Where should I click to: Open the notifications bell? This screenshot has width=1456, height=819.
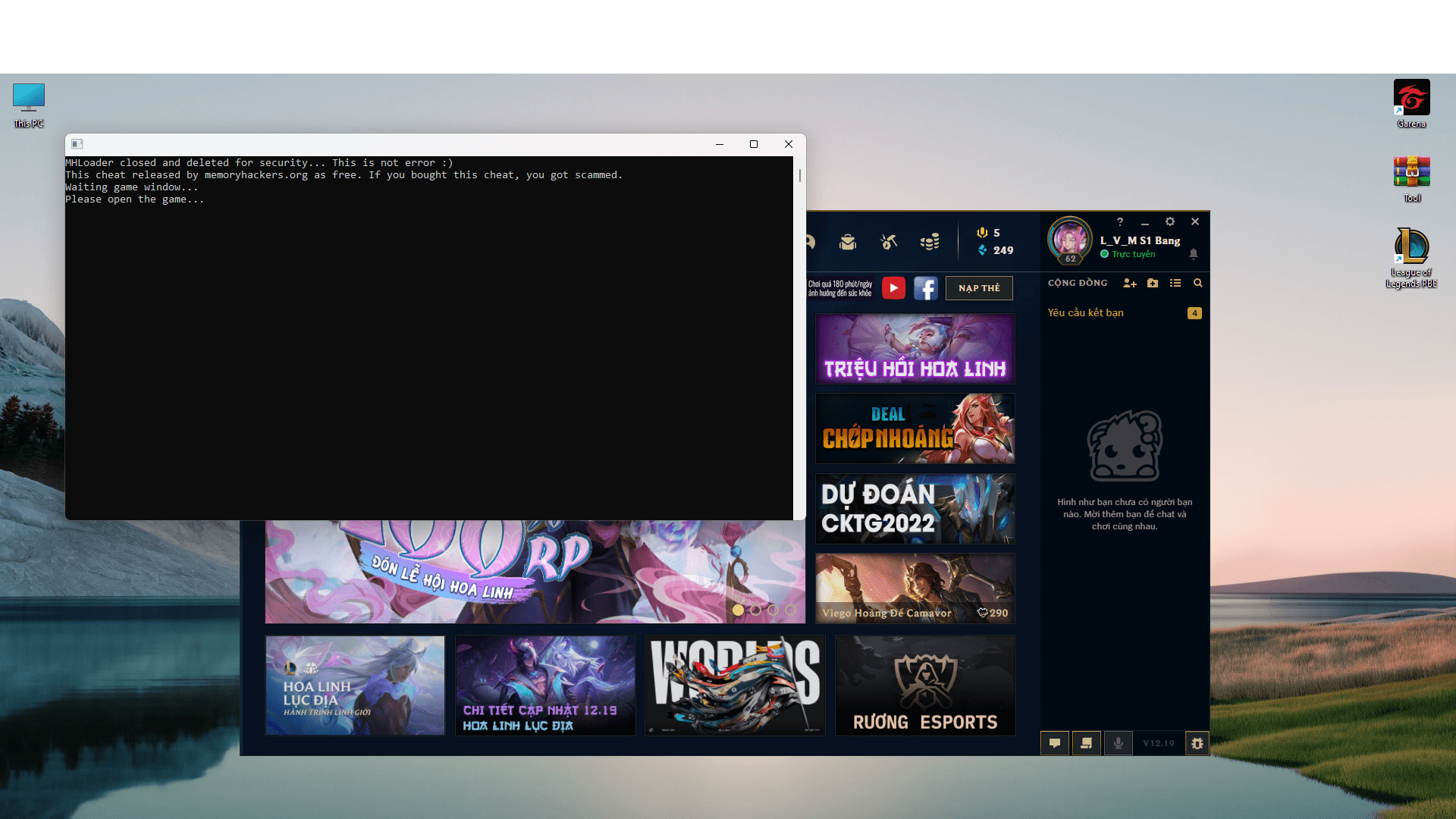pos(1194,253)
